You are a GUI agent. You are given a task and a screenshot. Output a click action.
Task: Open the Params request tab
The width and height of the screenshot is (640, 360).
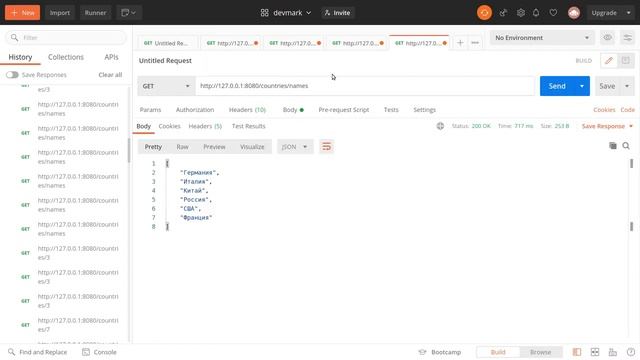(x=150, y=110)
